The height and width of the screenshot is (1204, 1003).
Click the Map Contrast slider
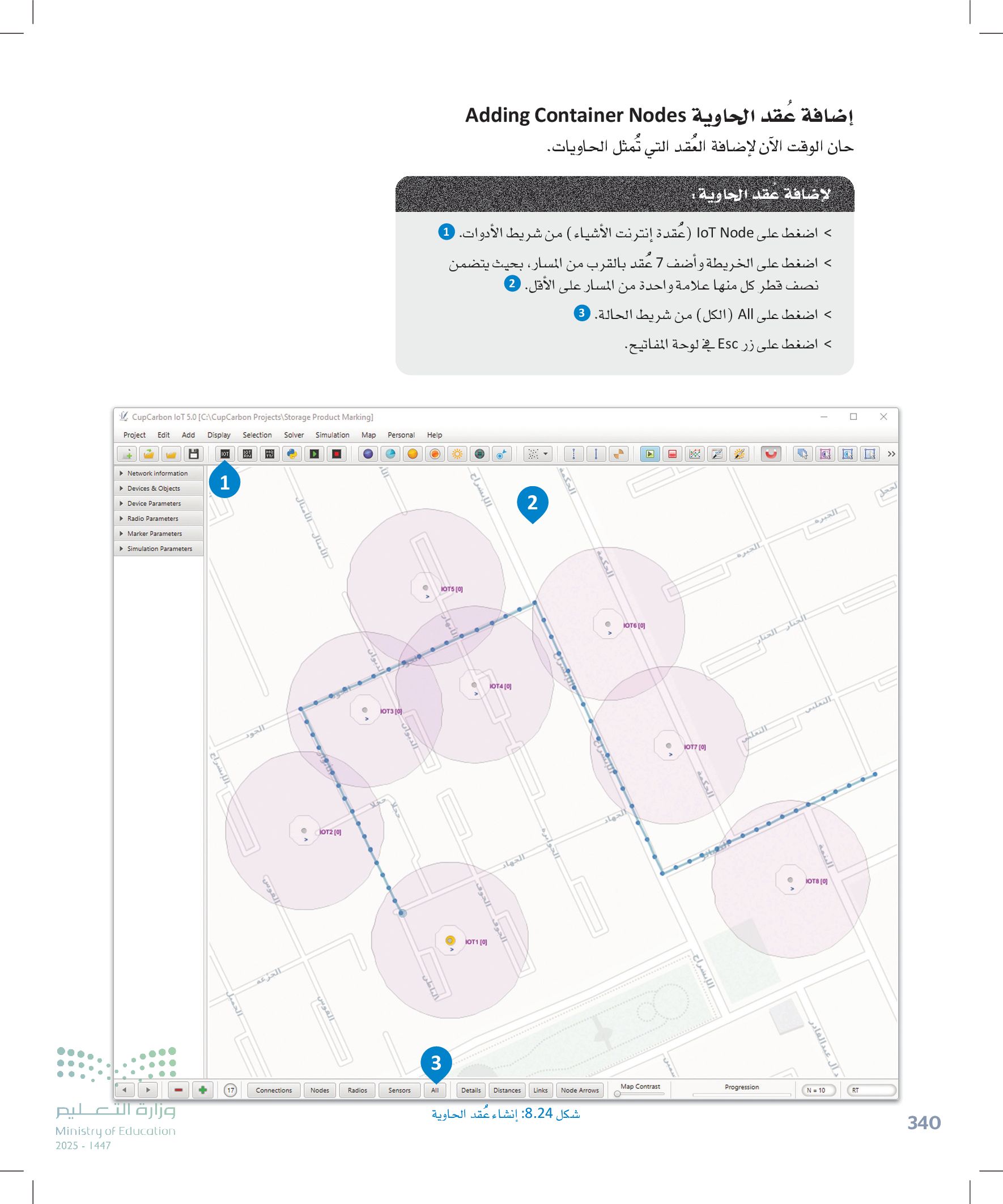(640, 1094)
